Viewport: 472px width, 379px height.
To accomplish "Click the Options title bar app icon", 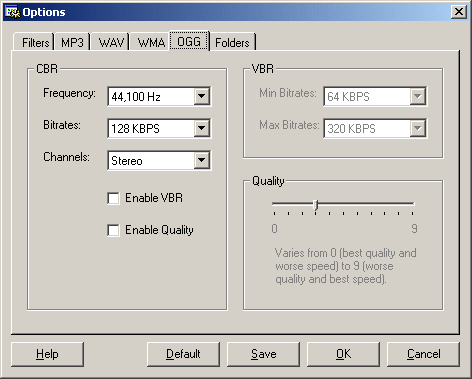I will (x=13, y=12).
